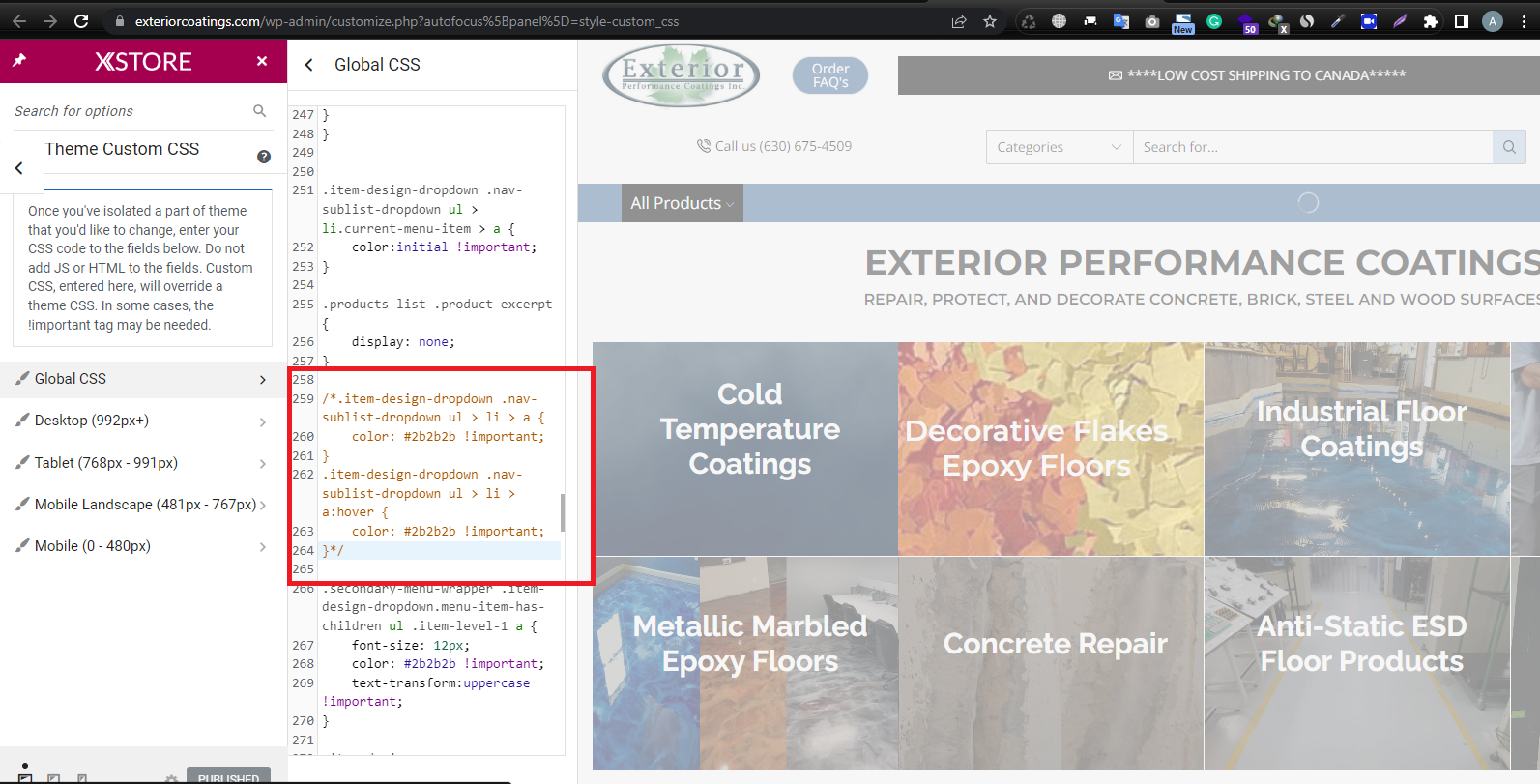Viewport: 1540px width, 784px height.
Task: Reload the page with the refresh icon
Action: tap(81, 21)
